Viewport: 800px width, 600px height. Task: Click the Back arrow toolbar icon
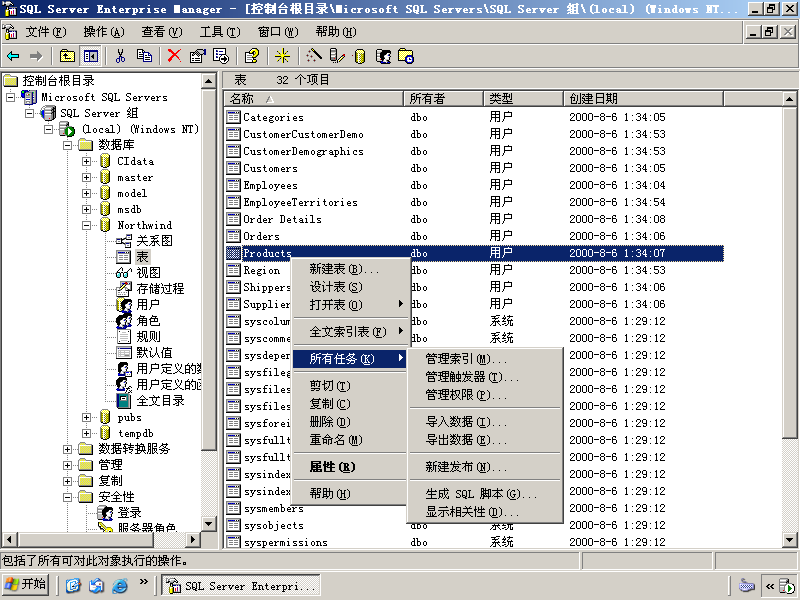13,56
